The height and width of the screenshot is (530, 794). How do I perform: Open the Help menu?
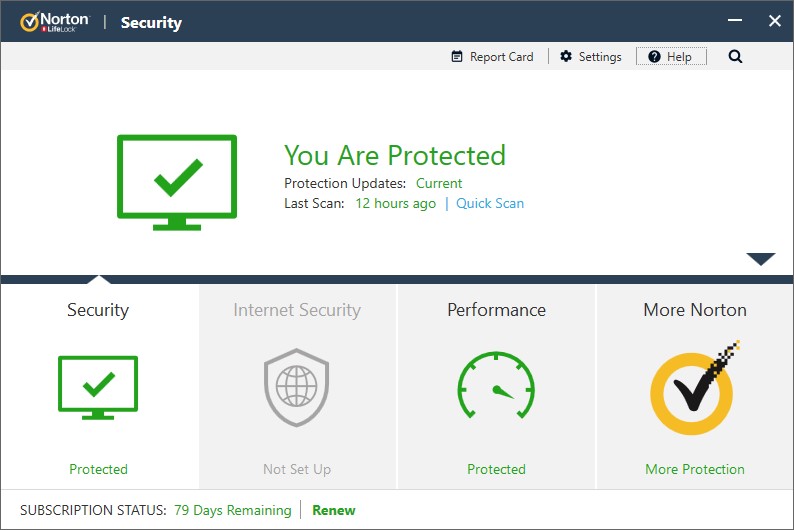[671, 57]
